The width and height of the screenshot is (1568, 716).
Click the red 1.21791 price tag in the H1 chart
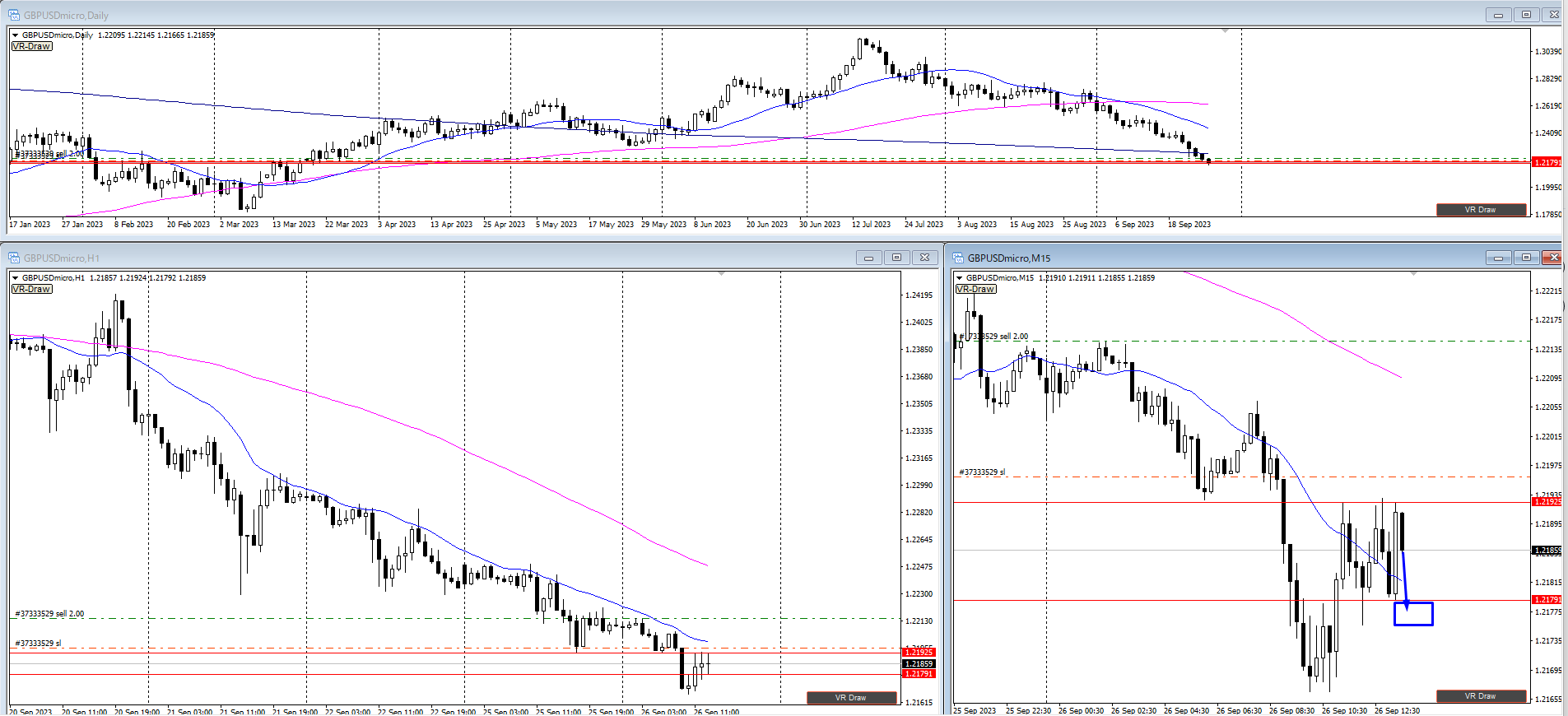click(x=919, y=674)
